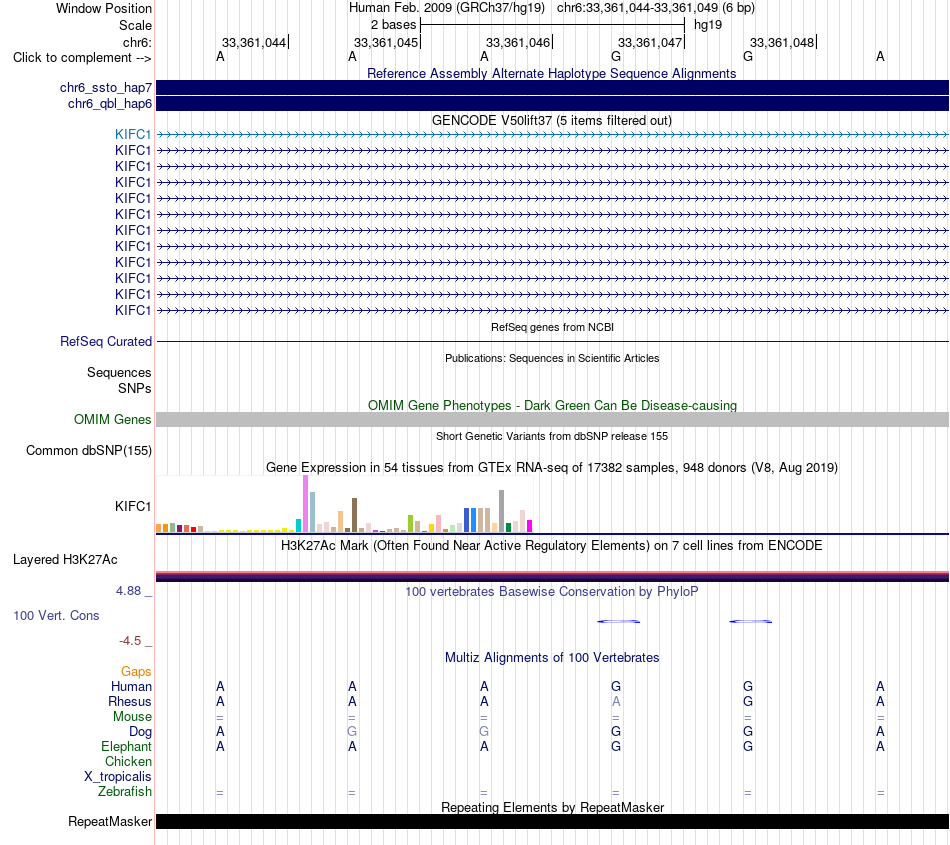Click the tallest violet bar in GTEx chart
The image size is (950, 845).
click(x=305, y=504)
